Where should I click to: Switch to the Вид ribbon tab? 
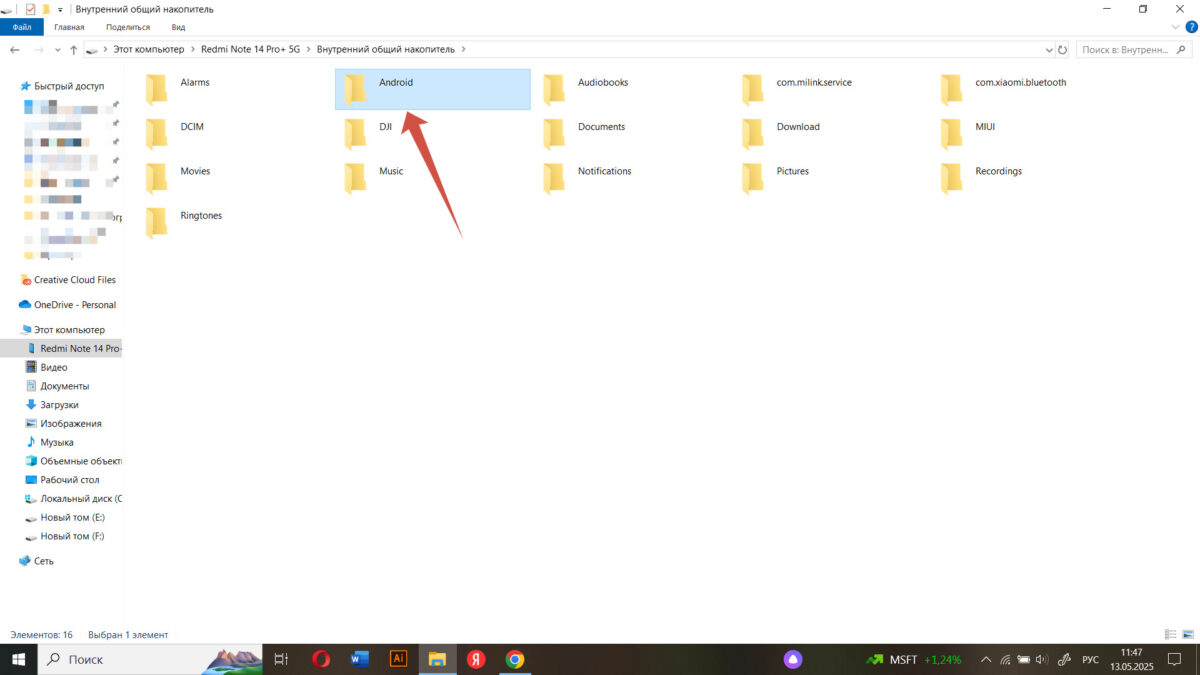coord(178,27)
